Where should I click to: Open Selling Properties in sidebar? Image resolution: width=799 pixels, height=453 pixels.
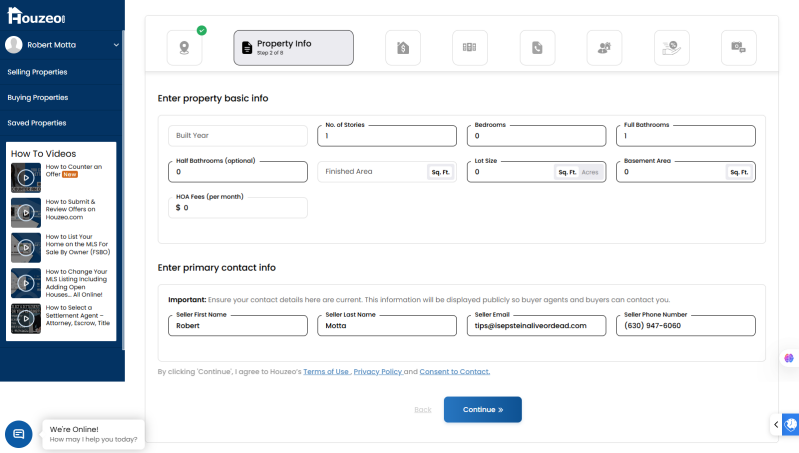[x=37, y=72]
